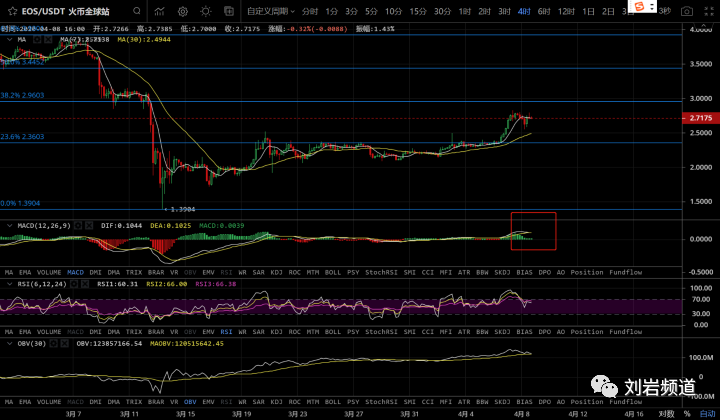The image size is (720, 420).
Task: Click the 2.7175 current price label
Action: click(701, 118)
